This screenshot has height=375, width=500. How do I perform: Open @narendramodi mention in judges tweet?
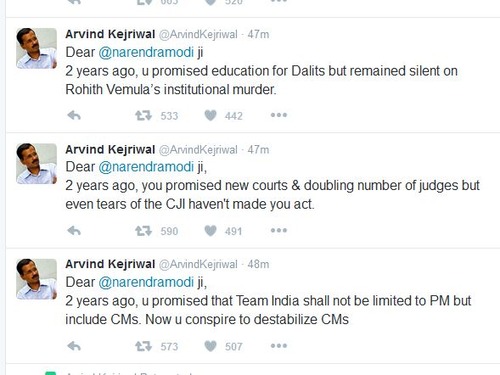pos(146,167)
